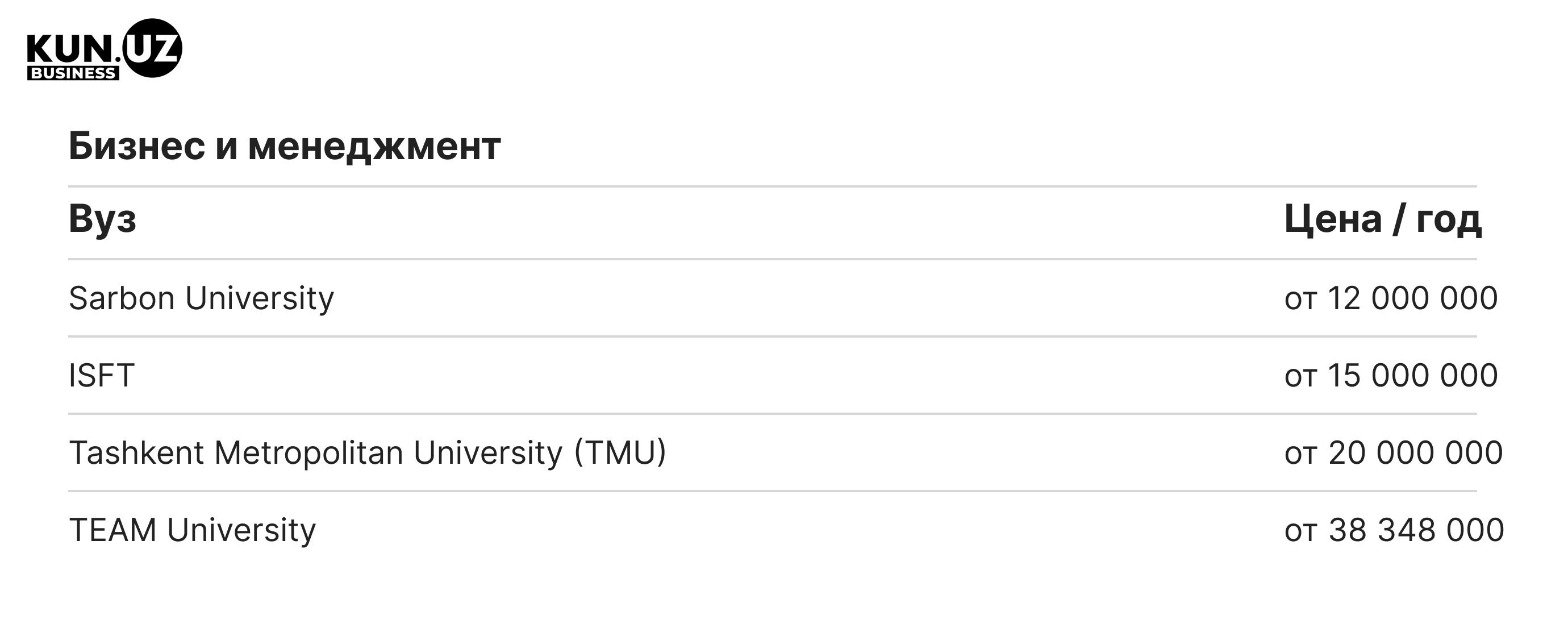Click the price "от 38 348 000"
The height and width of the screenshot is (632, 1568).
point(1394,530)
